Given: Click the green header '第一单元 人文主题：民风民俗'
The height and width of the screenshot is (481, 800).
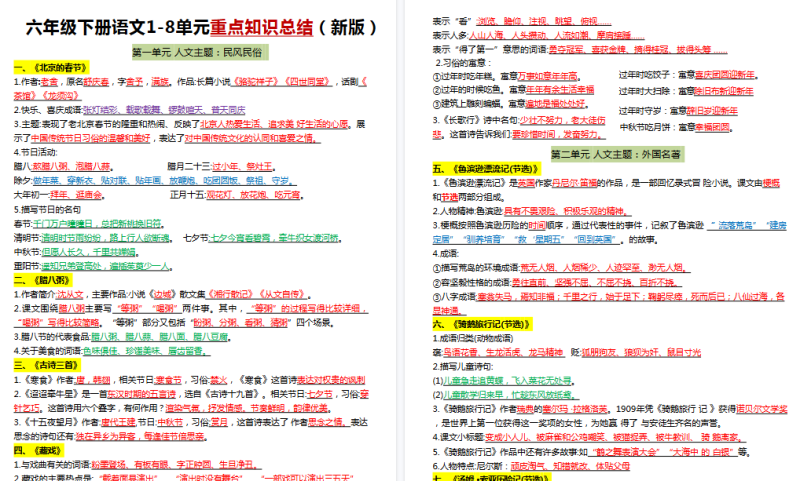Looking at the screenshot, I should [200, 53].
